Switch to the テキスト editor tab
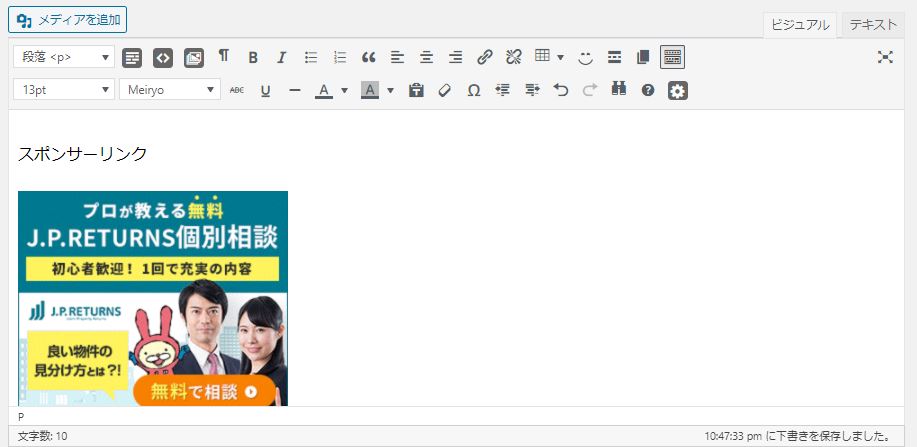917x447 pixels. [x=873, y=25]
